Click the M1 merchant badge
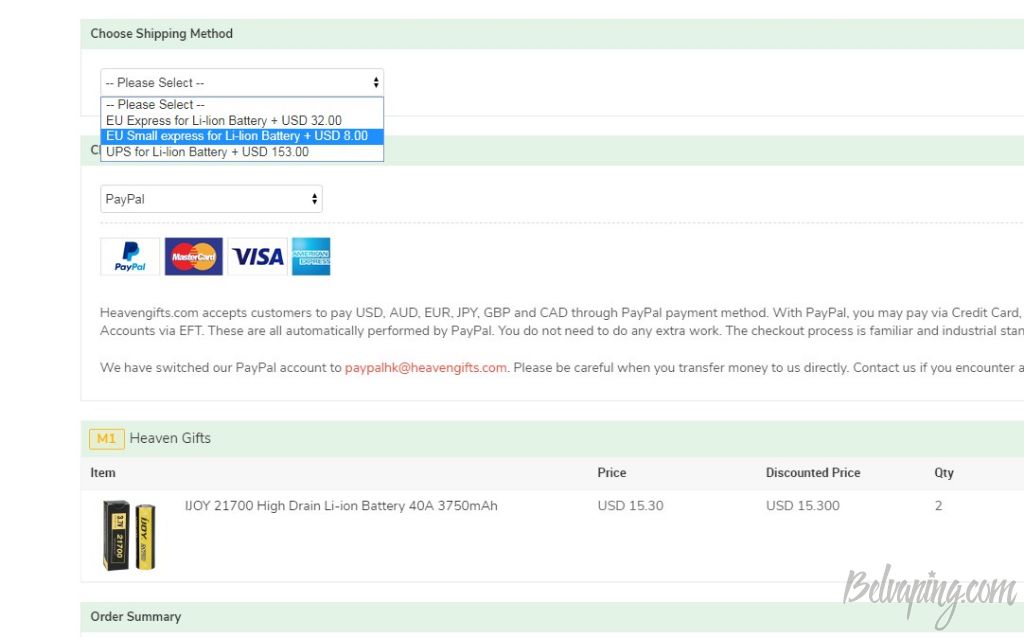Viewport: 1024px width, 637px height. tap(106, 438)
